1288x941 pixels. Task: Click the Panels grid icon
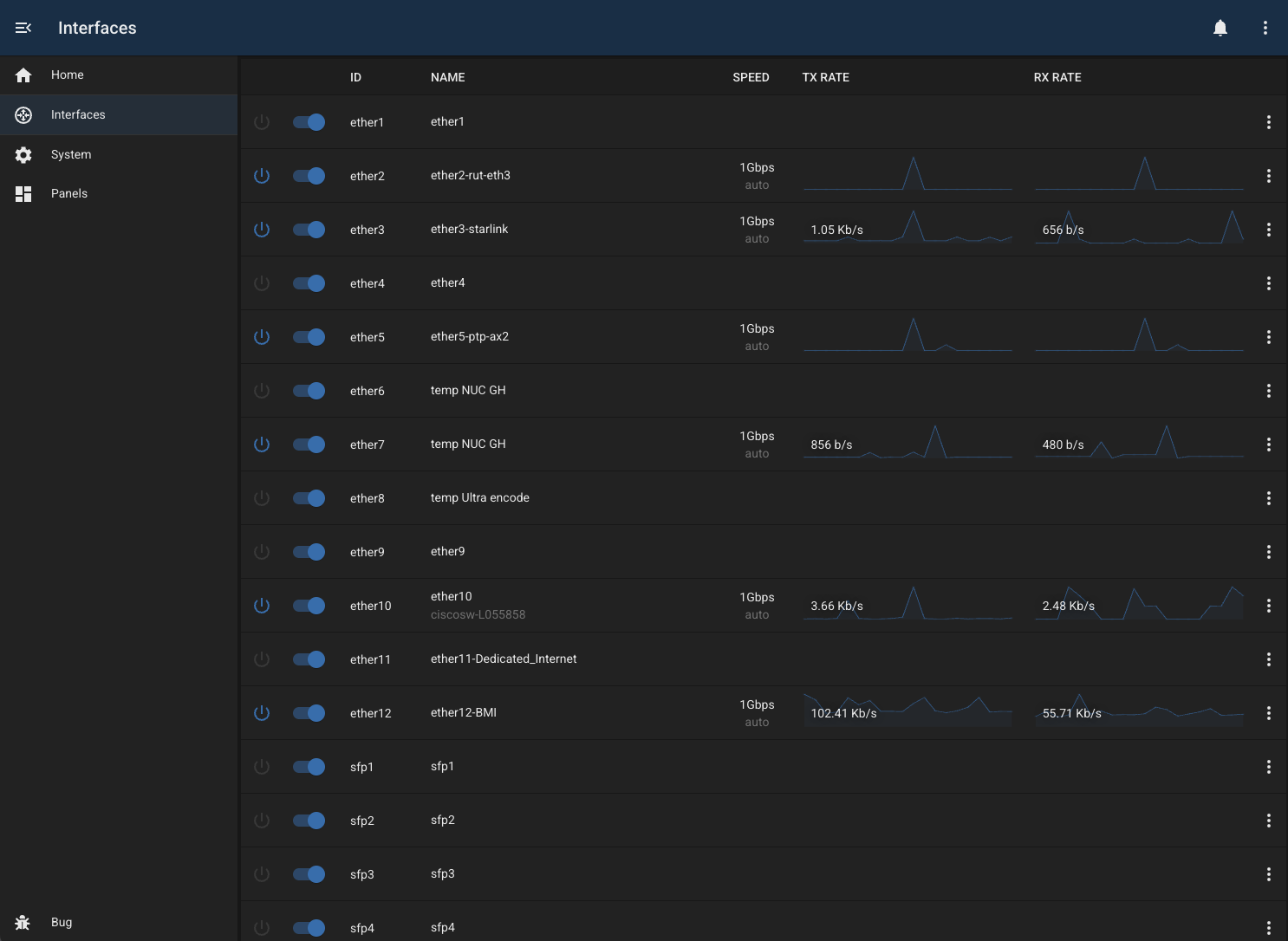pos(23,193)
